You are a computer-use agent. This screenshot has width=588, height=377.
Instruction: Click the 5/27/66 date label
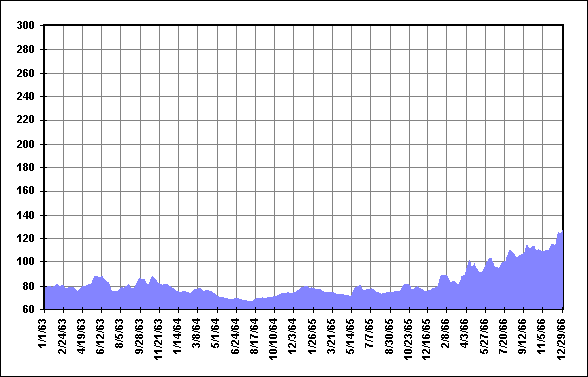coord(484,336)
